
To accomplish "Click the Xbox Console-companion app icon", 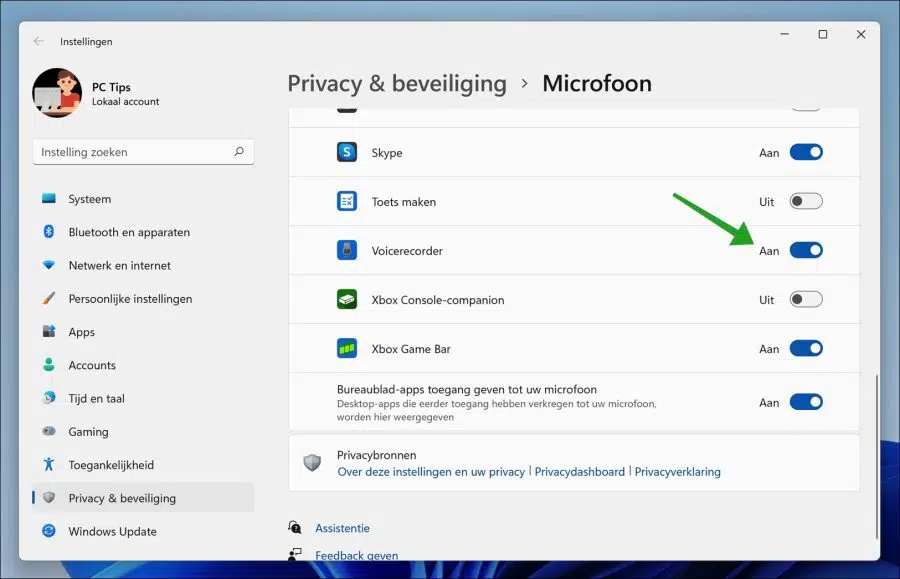I will tap(347, 299).
